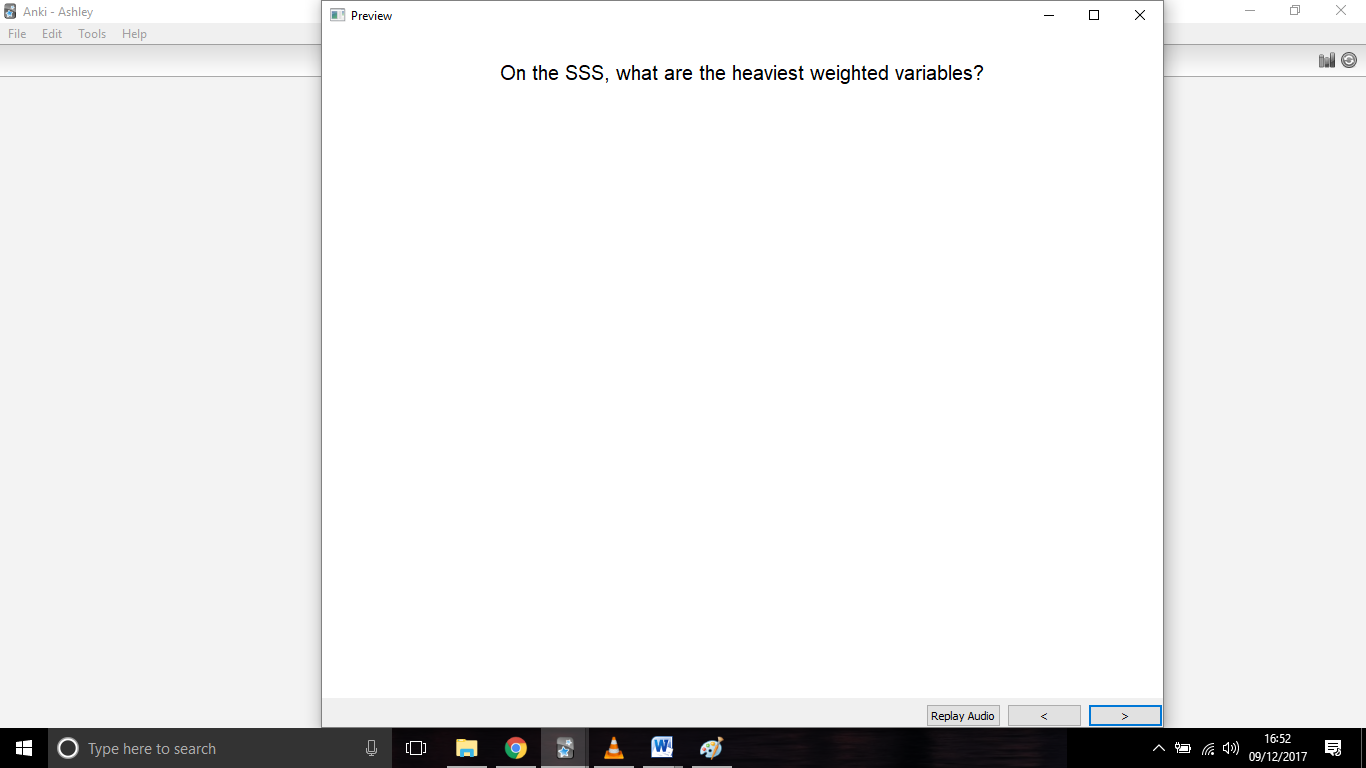1366x768 pixels.
Task: Maximize the Preview window
Action: [1094, 15]
